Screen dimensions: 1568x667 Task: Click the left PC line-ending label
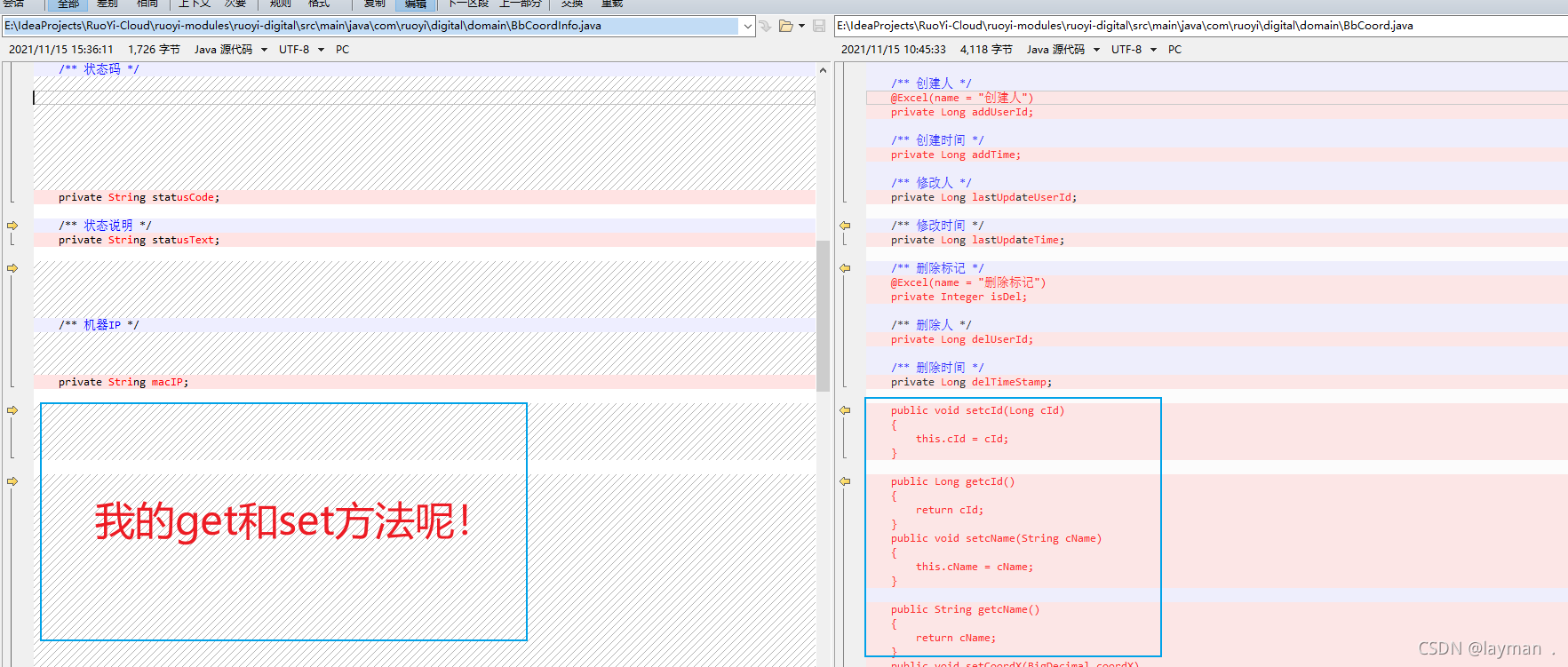[342, 50]
